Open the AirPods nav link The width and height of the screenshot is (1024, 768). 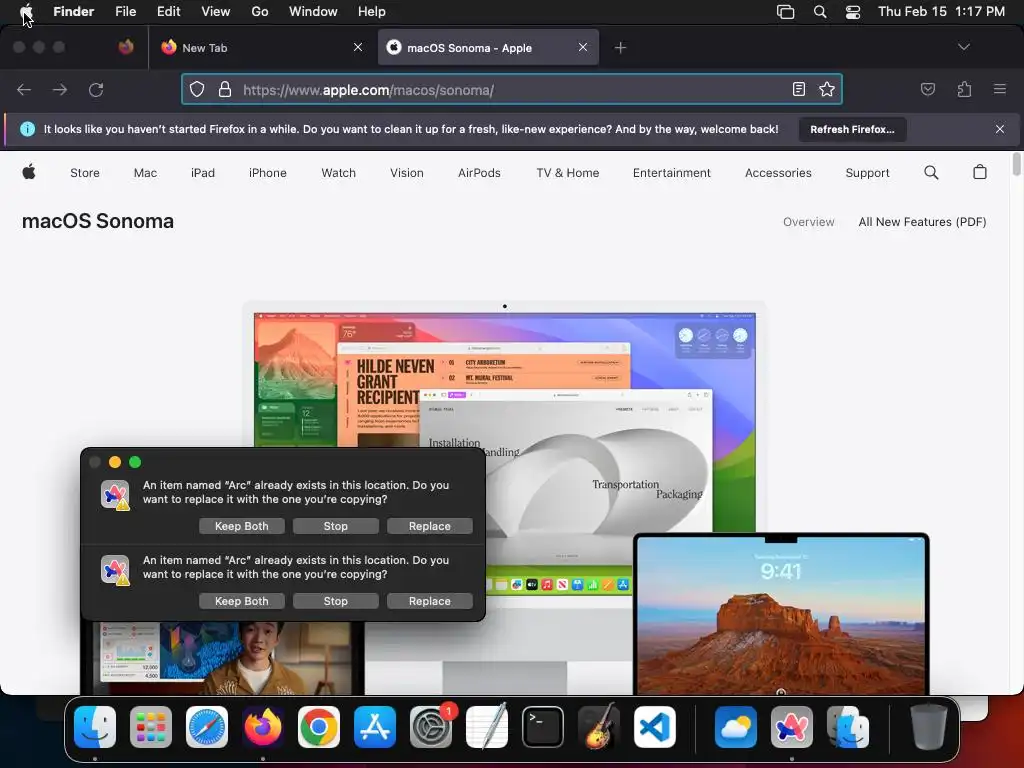tap(479, 173)
